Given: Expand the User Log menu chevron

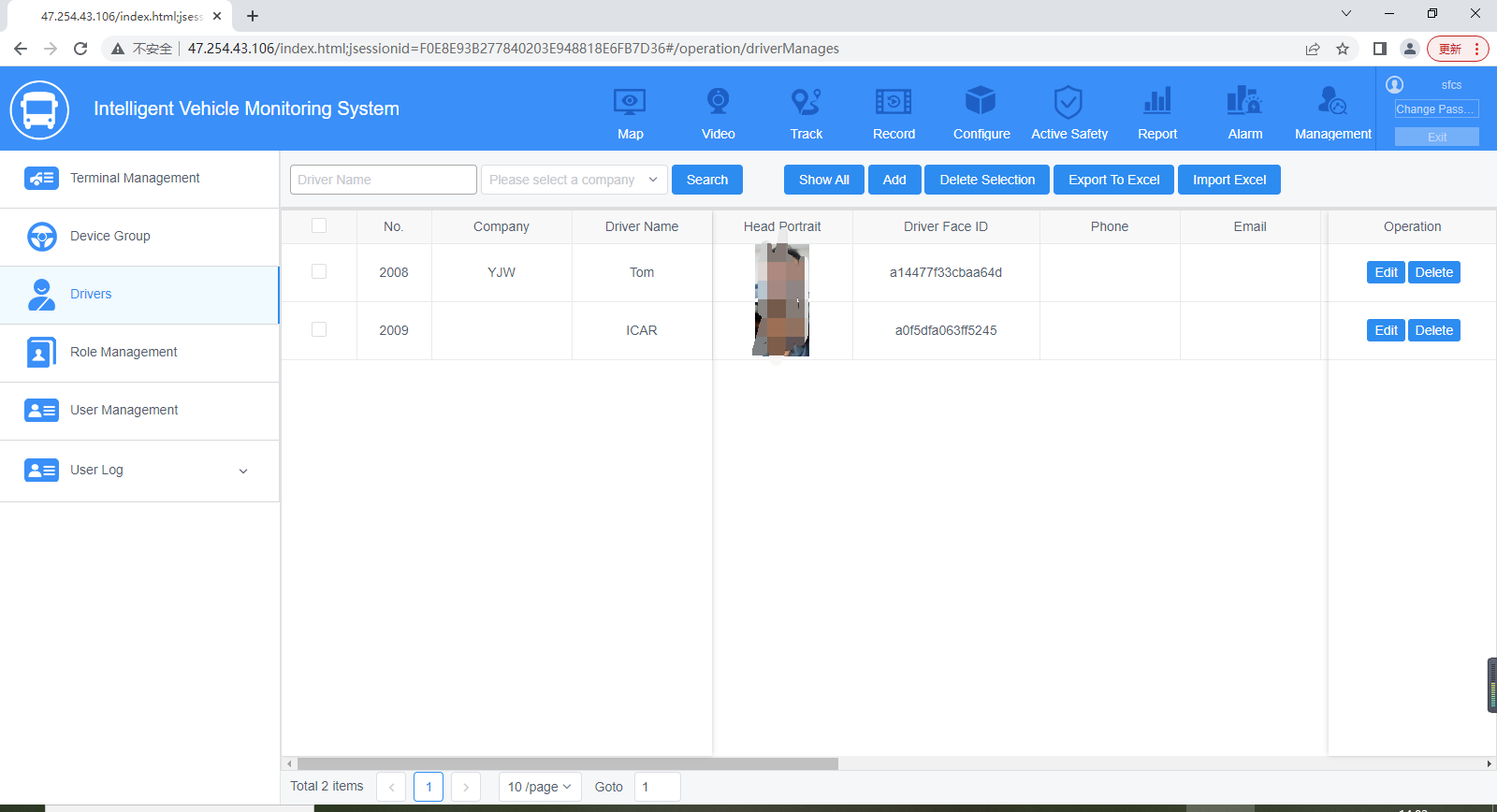Looking at the screenshot, I should click(x=243, y=471).
